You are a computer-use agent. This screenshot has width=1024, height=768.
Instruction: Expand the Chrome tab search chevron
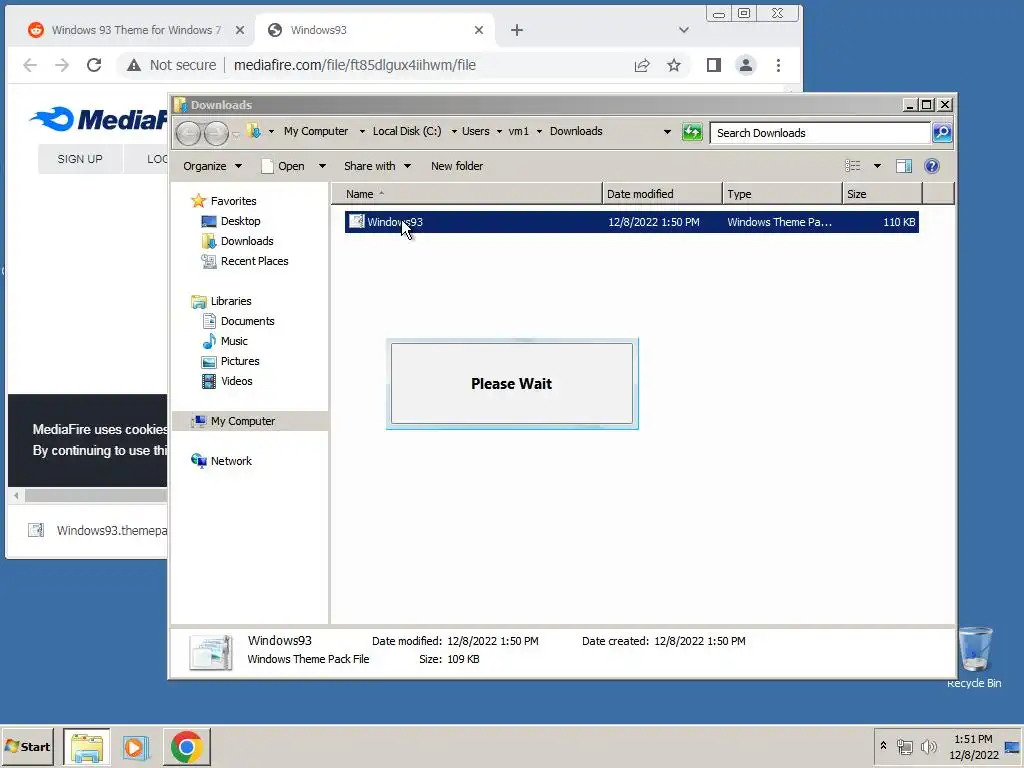683,30
